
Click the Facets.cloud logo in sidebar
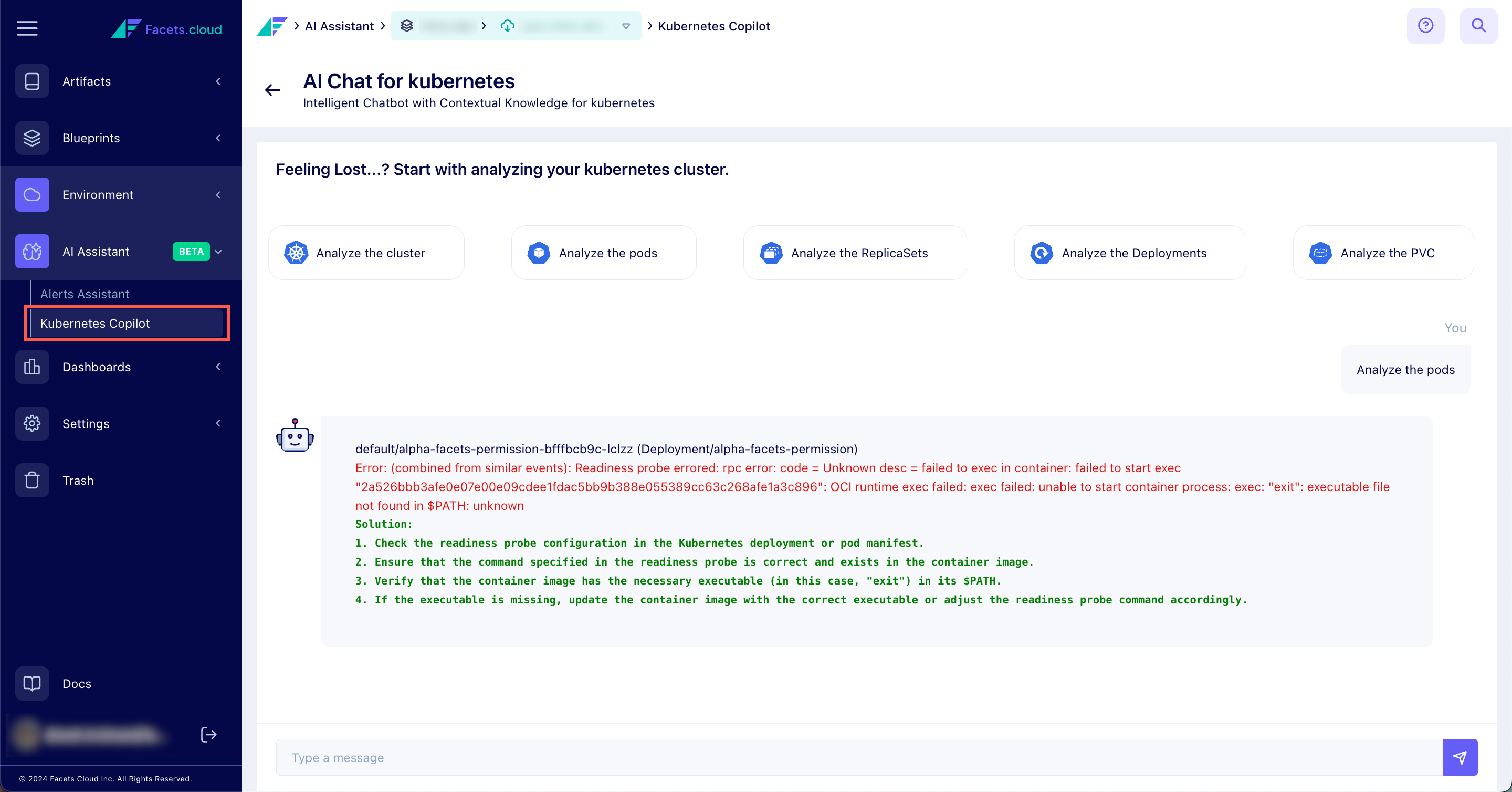[x=167, y=28]
